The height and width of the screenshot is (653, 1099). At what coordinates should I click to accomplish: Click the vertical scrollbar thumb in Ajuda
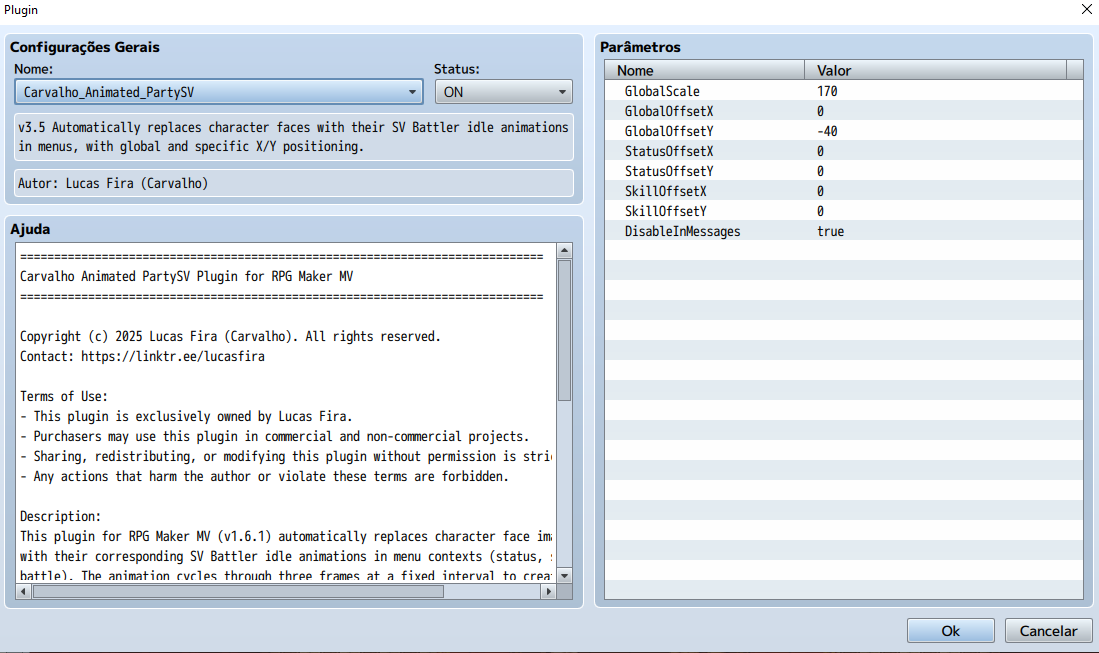[x=564, y=330]
